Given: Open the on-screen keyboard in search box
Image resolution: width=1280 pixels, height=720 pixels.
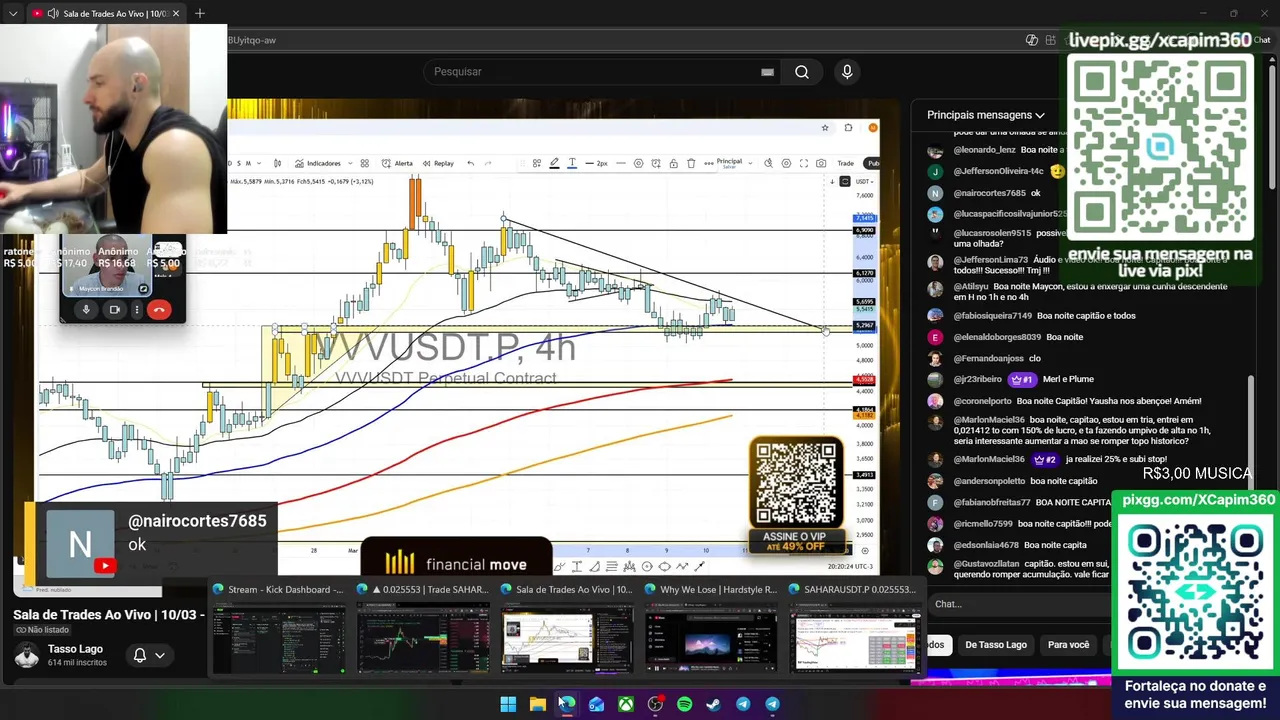Looking at the screenshot, I should 767,72.
